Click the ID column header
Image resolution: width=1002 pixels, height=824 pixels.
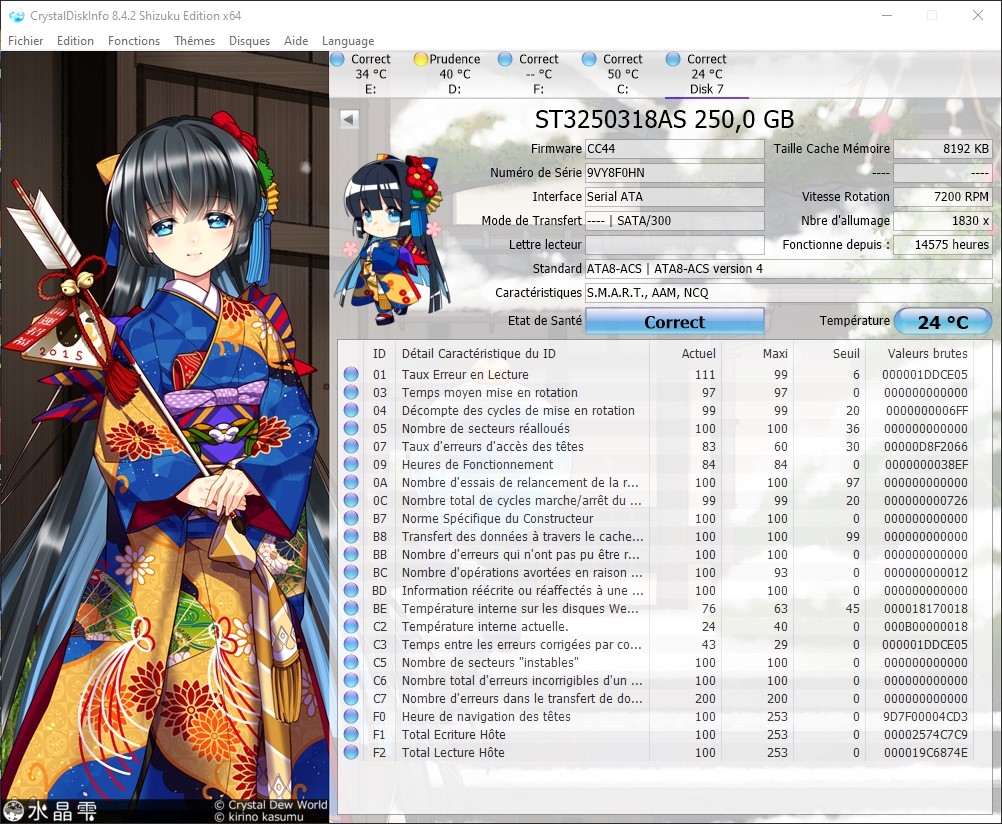pos(380,354)
